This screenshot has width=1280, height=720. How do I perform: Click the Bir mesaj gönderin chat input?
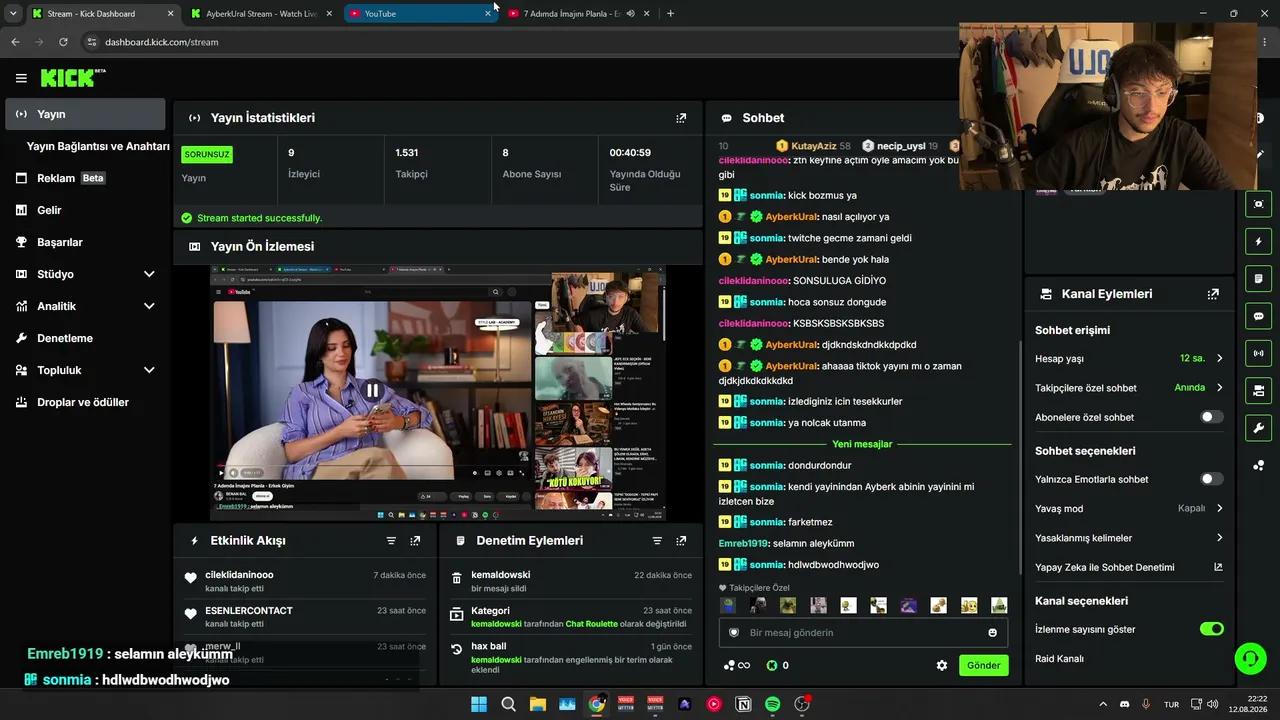pos(863,633)
